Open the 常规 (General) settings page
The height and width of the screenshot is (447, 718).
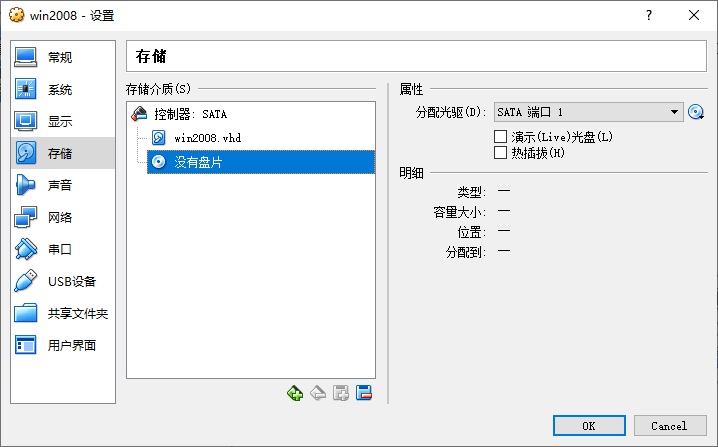[63, 57]
